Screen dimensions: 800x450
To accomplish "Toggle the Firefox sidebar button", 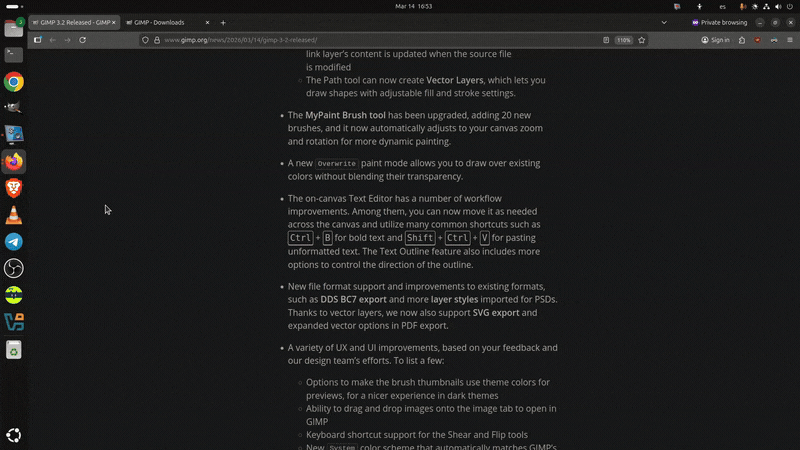I will point(37,40).
